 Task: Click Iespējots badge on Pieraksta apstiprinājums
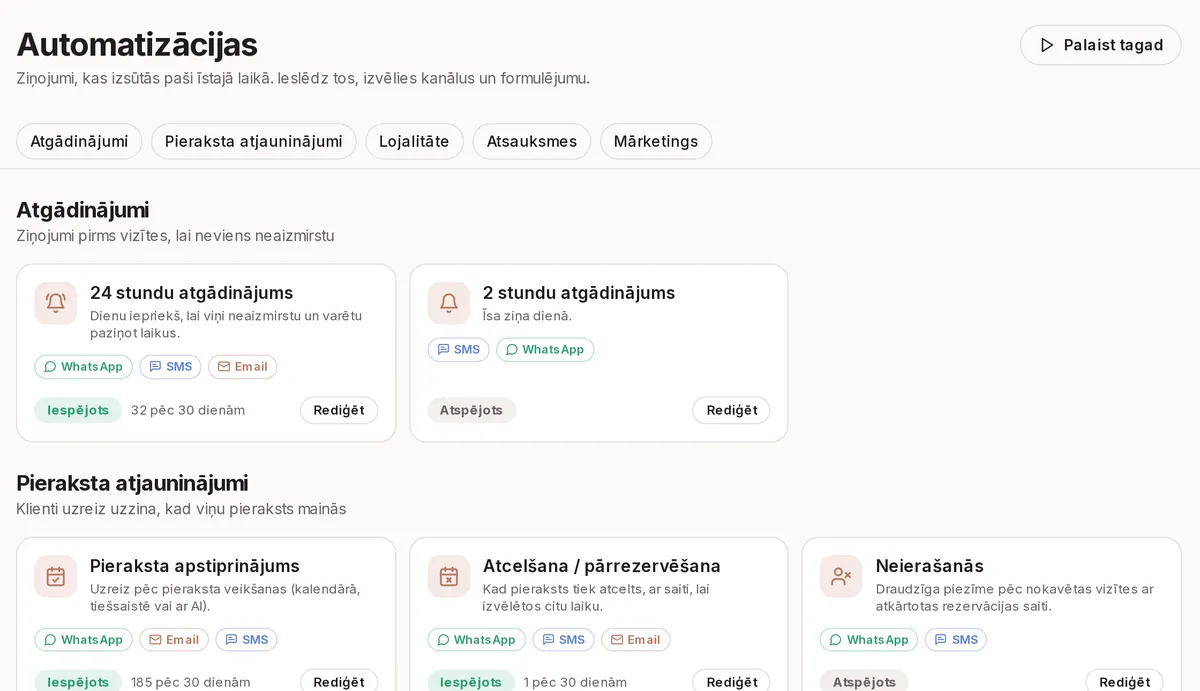coord(78,682)
